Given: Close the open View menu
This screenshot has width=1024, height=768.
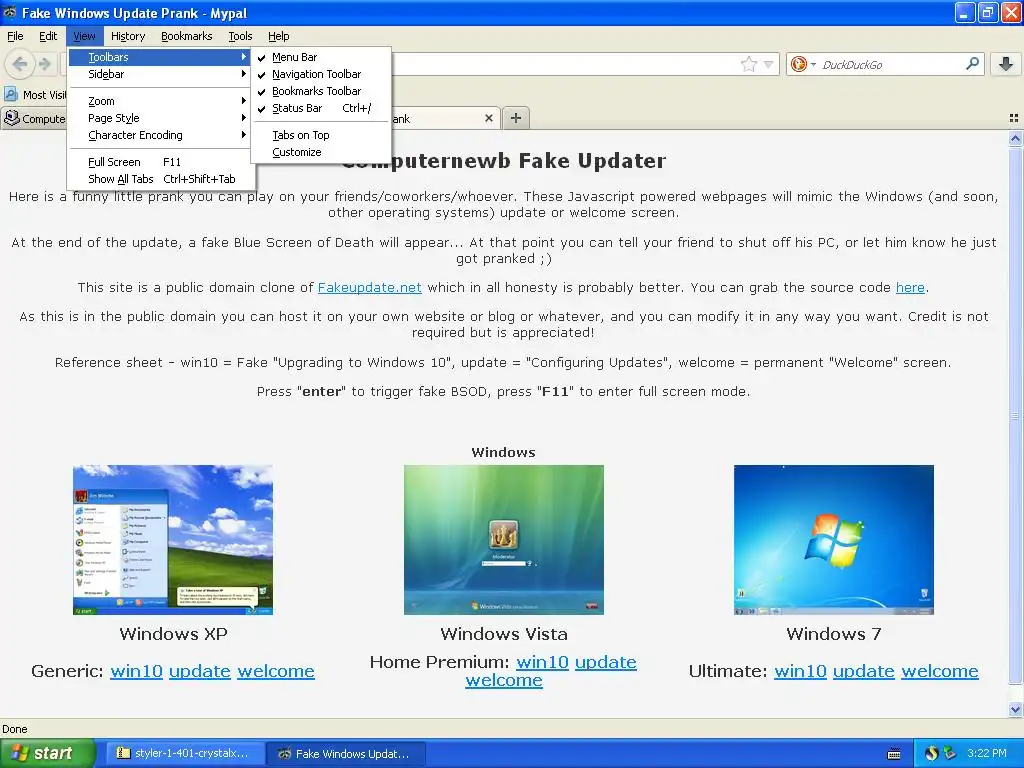Looking at the screenshot, I should point(84,36).
